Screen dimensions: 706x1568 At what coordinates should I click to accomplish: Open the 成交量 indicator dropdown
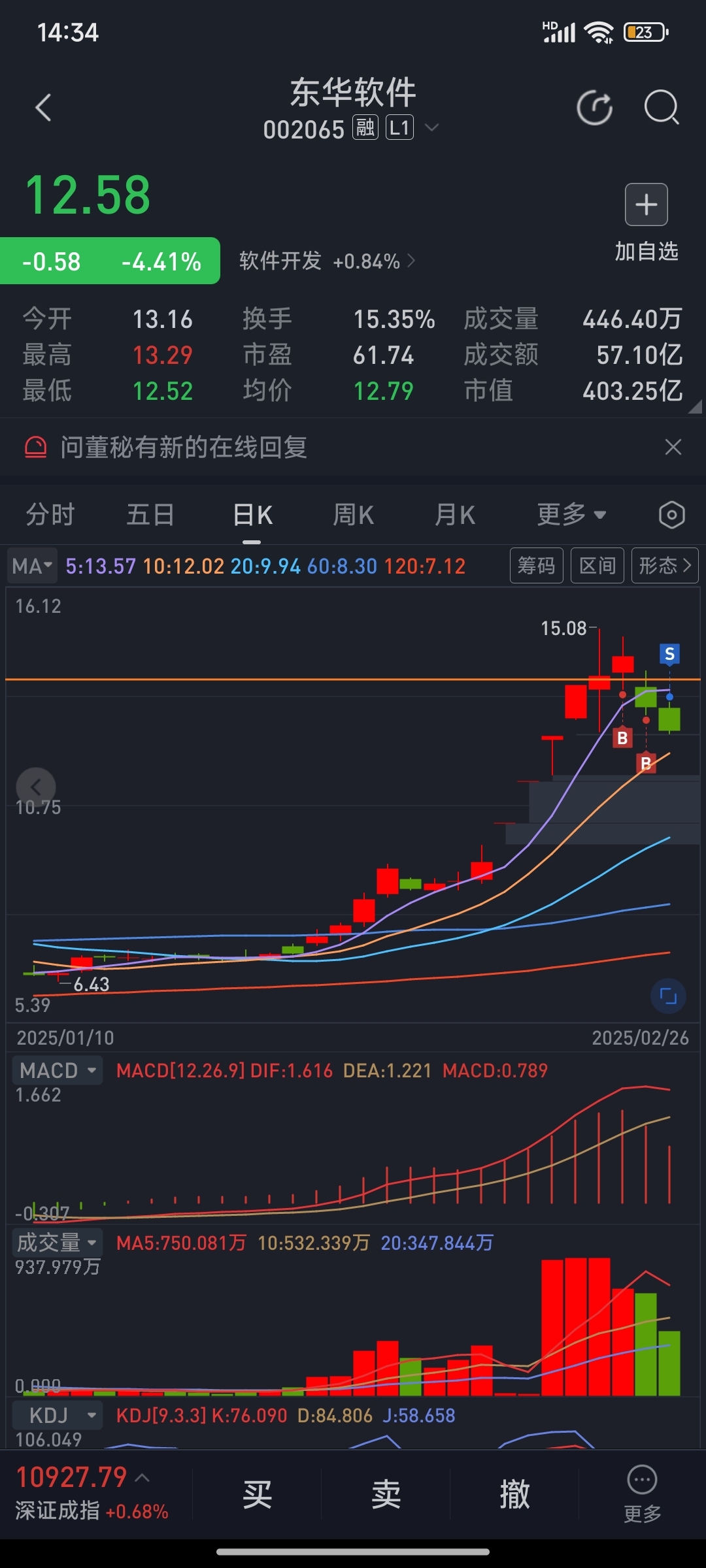tap(58, 1242)
